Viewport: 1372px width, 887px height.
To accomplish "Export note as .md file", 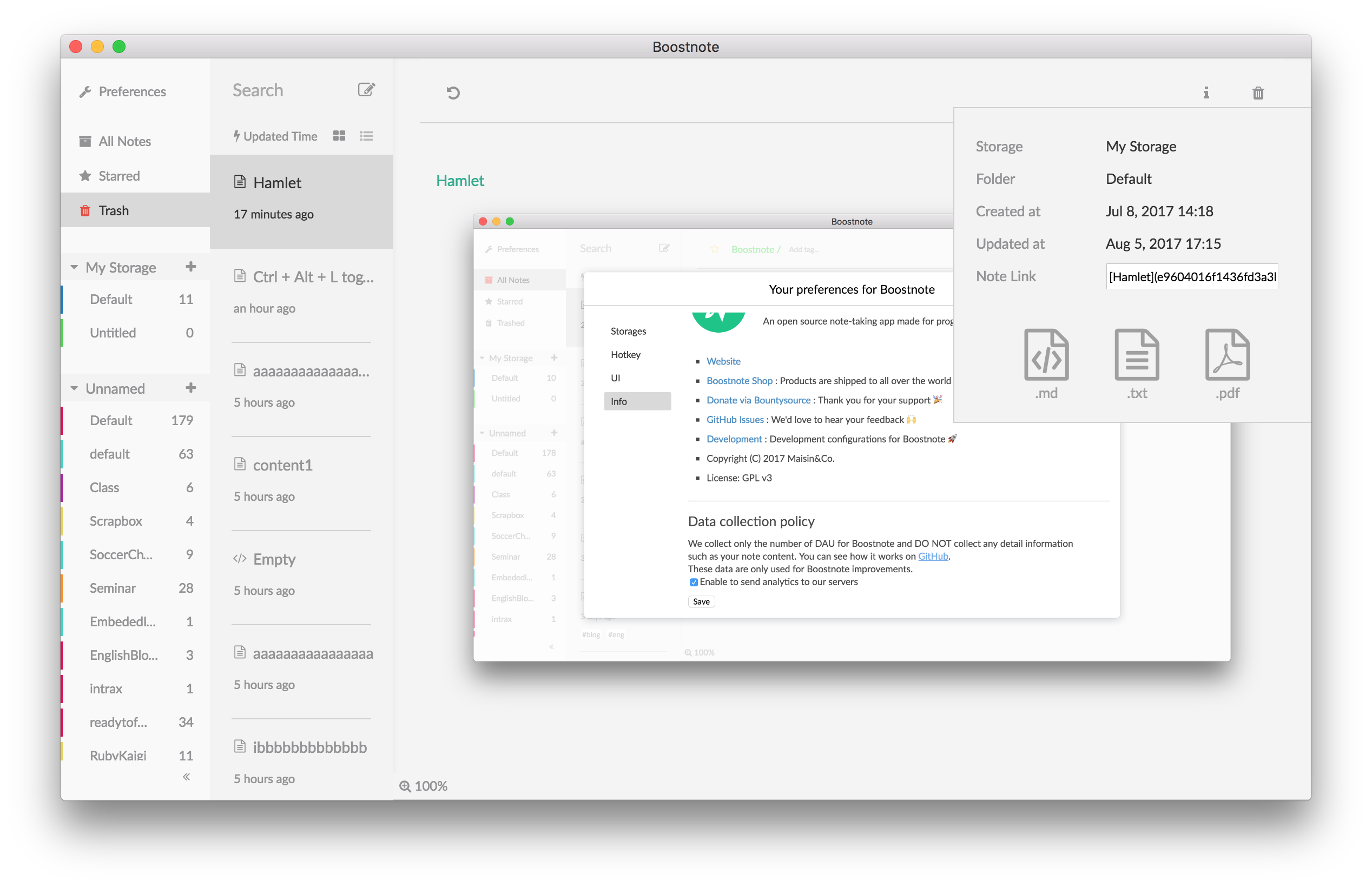I will pos(1046,363).
